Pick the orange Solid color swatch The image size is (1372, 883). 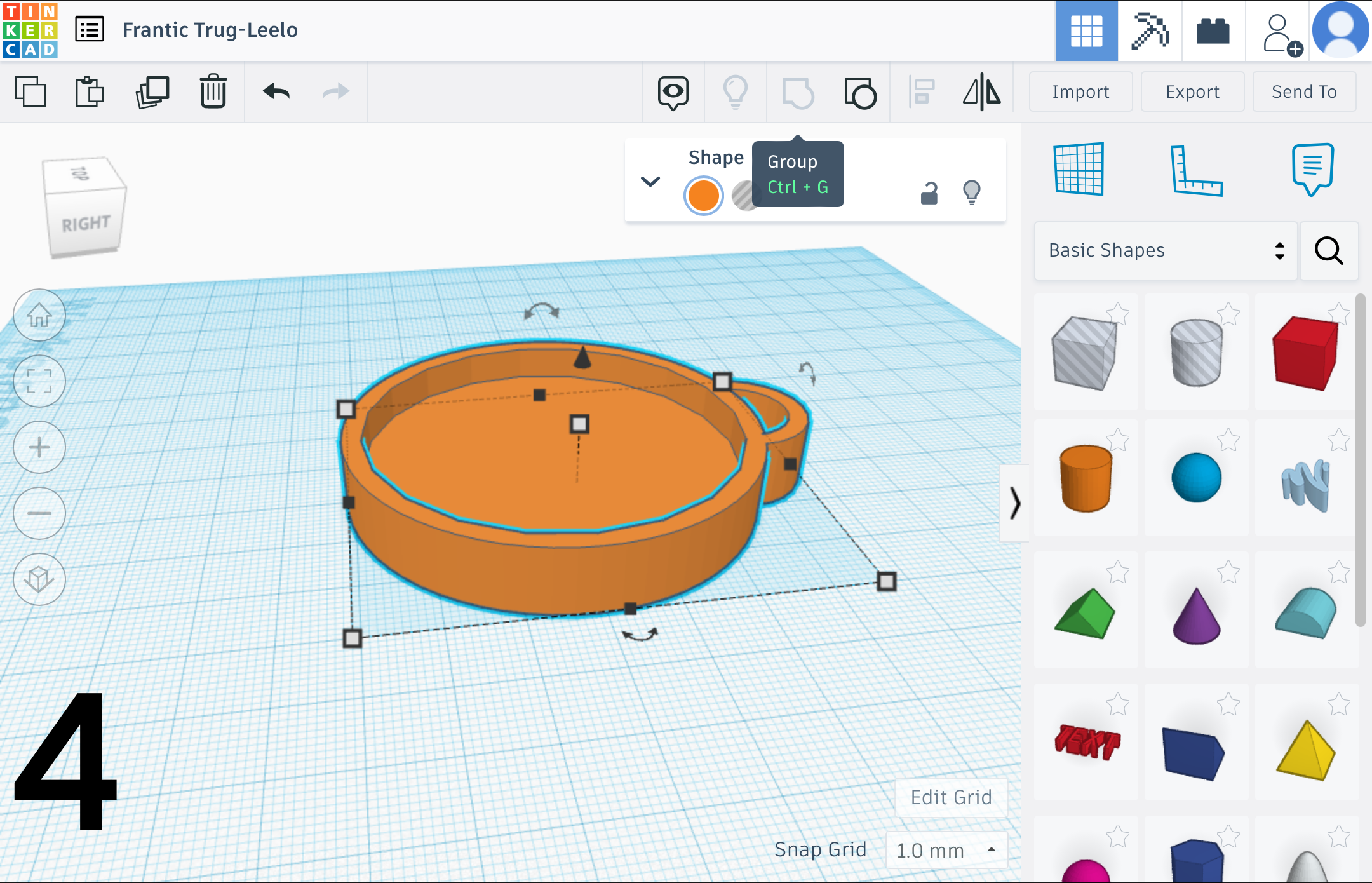(x=703, y=196)
